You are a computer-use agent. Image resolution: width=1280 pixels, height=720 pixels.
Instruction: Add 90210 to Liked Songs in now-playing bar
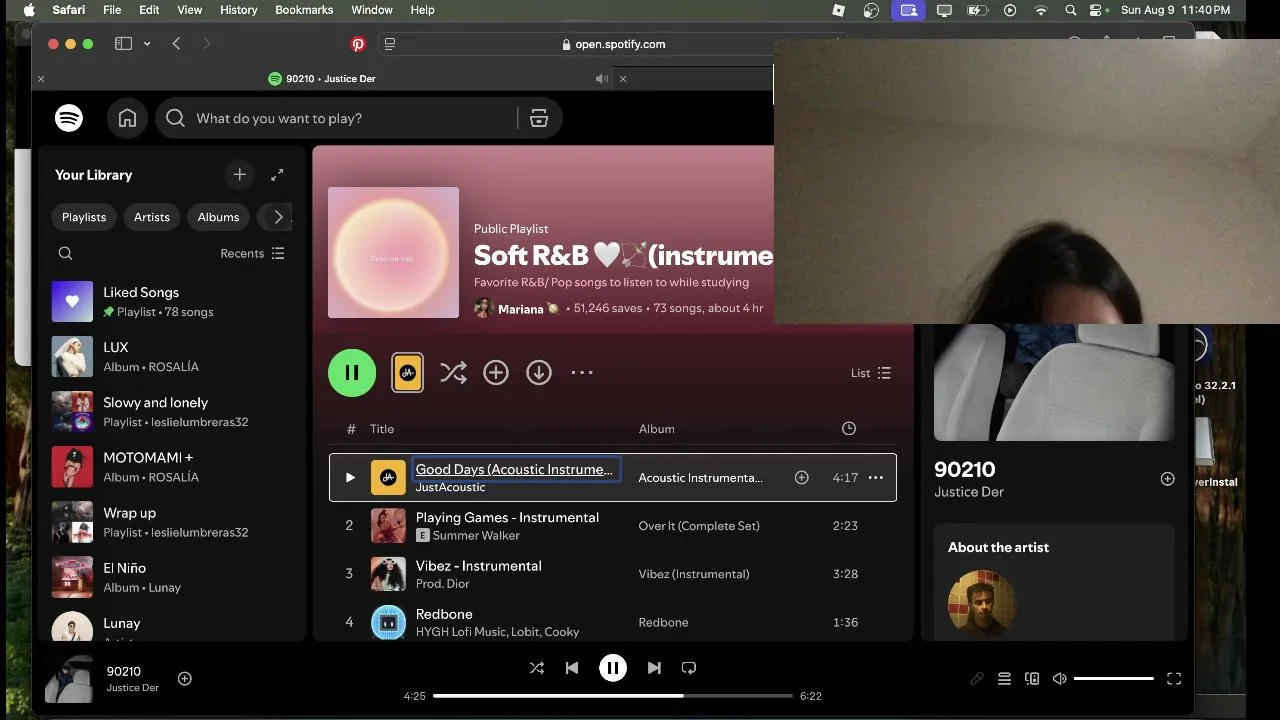(185, 679)
